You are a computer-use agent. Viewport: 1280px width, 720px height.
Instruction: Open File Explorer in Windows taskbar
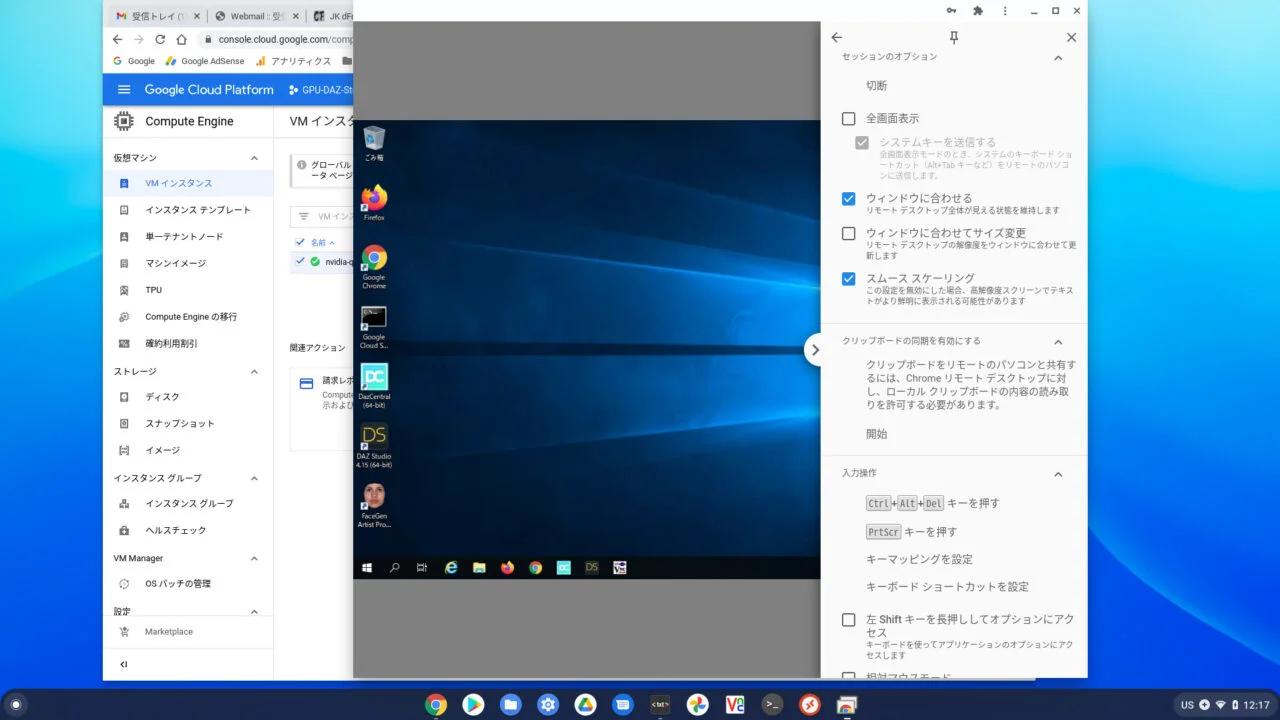click(479, 567)
